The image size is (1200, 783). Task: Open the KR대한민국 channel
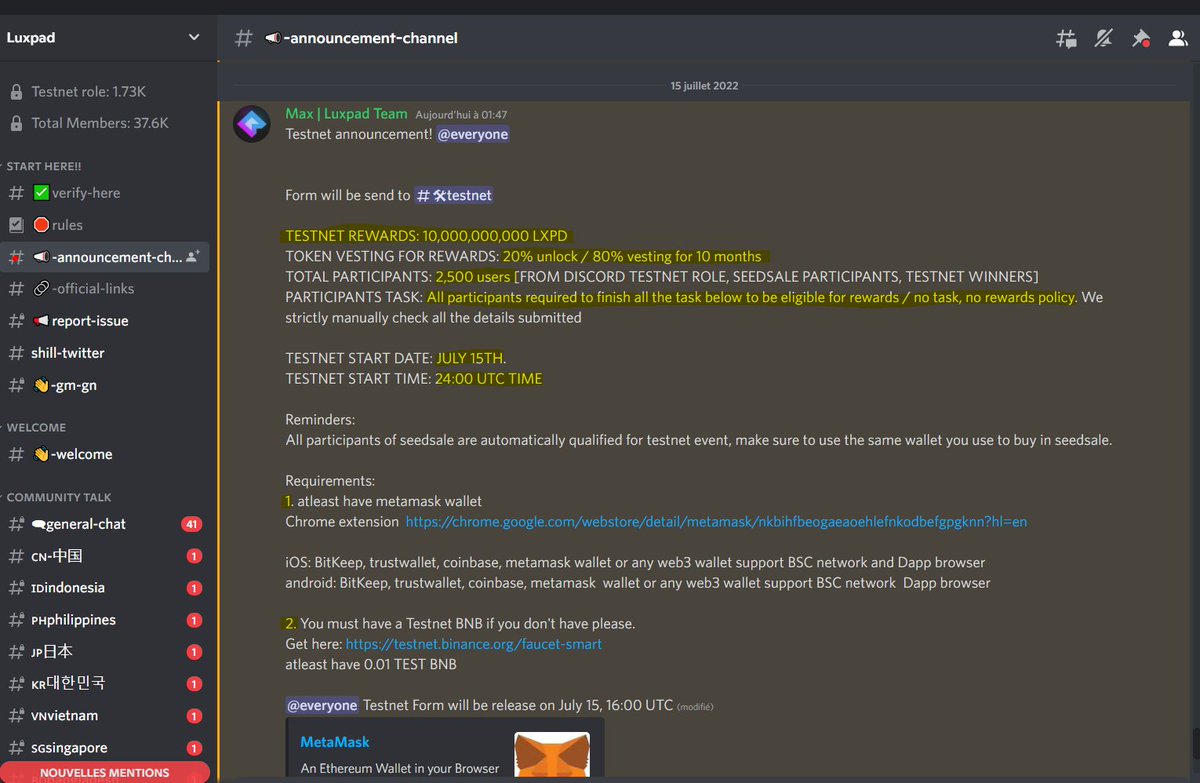pos(105,684)
